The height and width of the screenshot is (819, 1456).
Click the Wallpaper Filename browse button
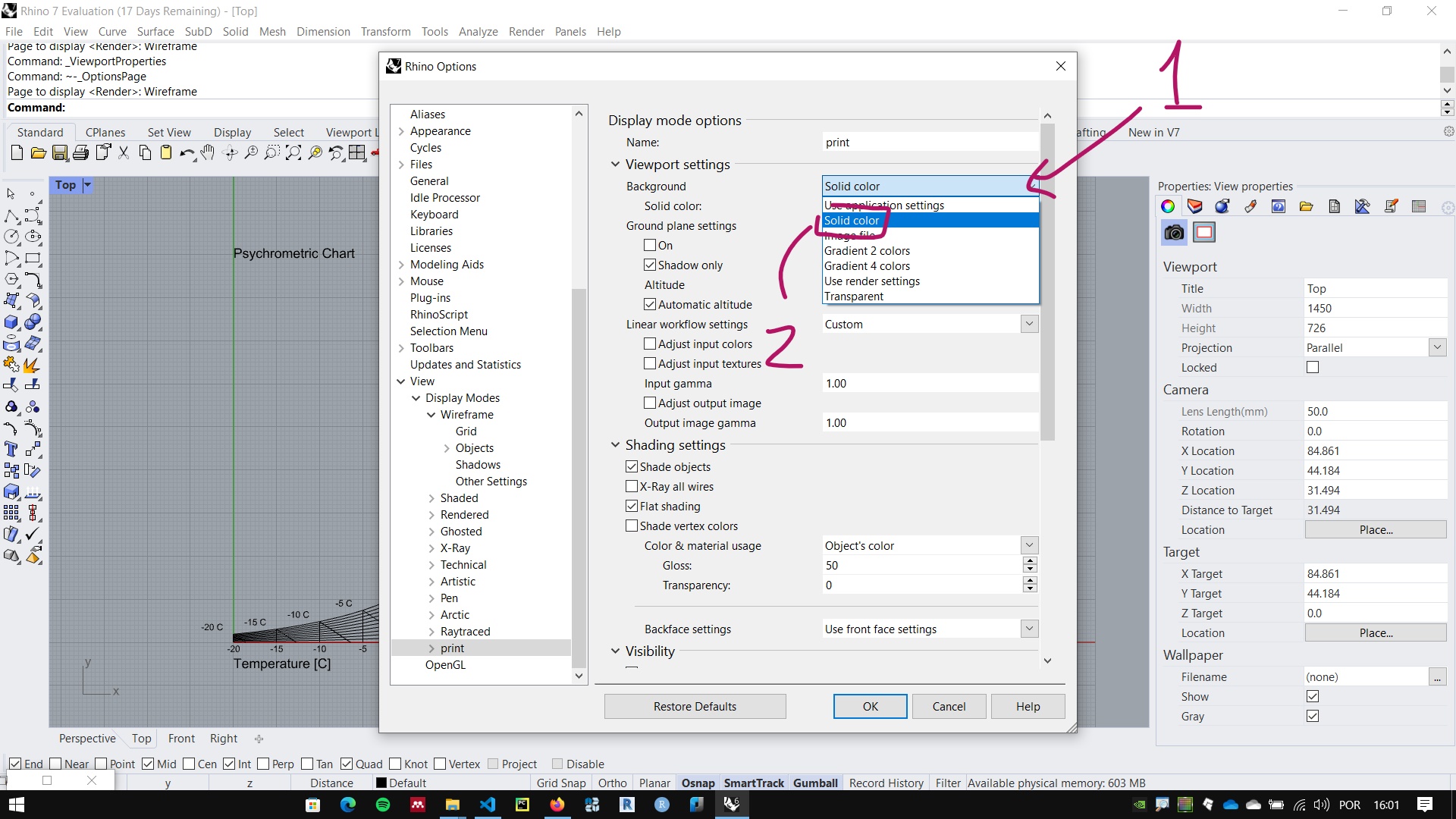pos(1437,676)
